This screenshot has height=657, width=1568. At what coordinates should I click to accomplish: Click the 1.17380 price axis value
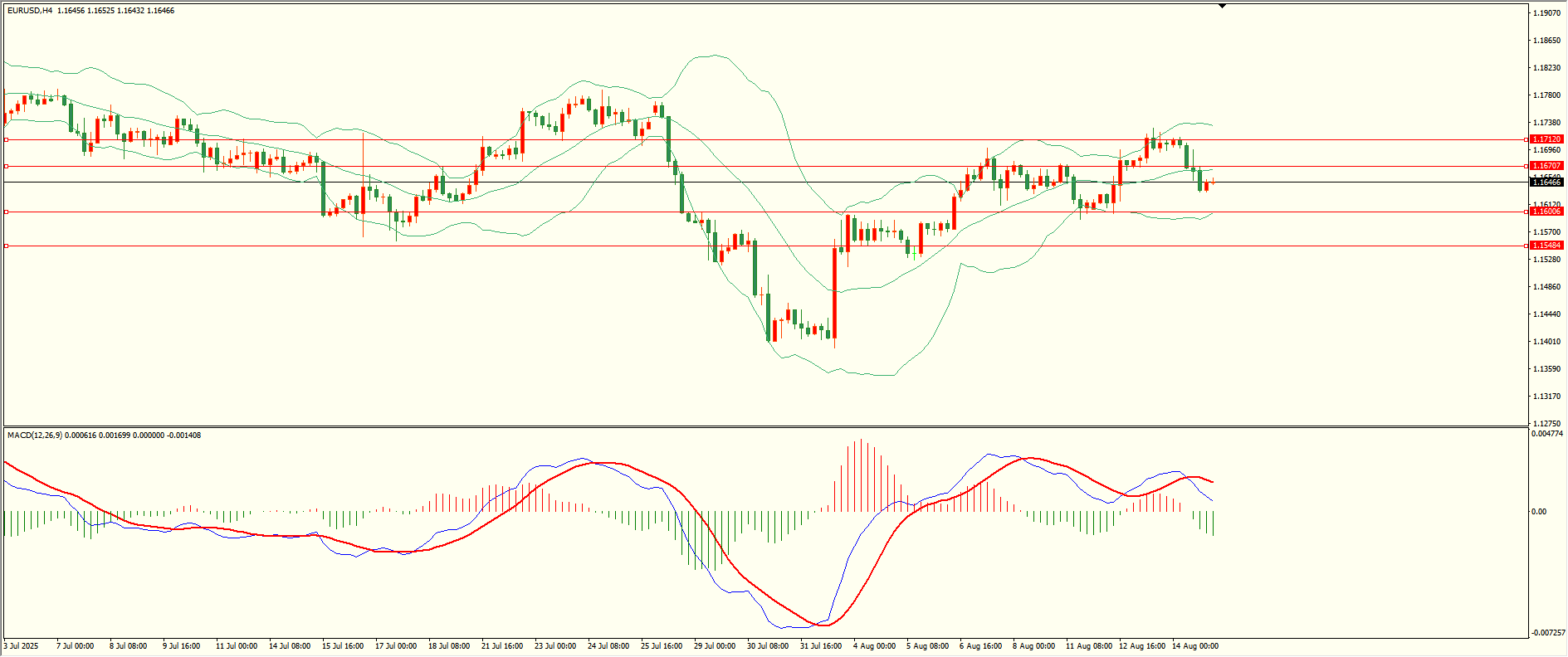point(1546,123)
